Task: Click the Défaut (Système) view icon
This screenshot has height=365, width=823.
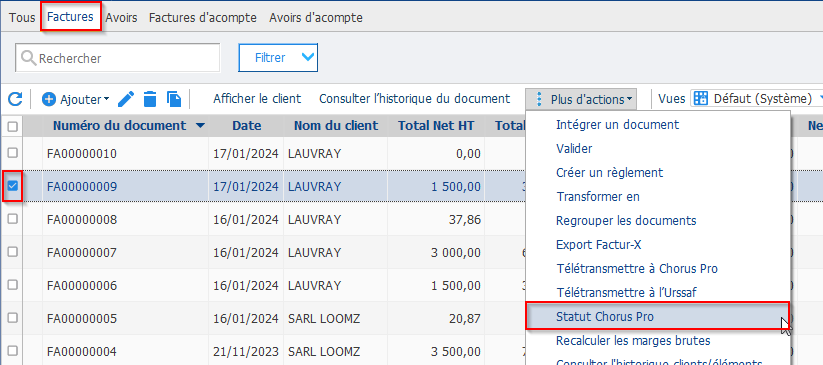Action: tap(700, 99)
